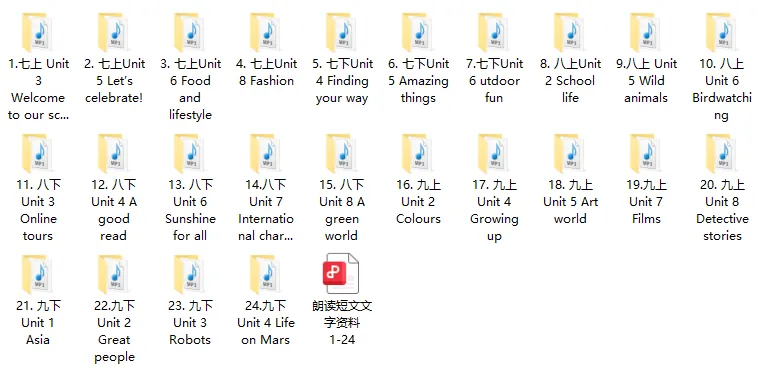Screen dimensions: 759x371
Task: Select the folder icon for 1.七上 Unit 3 Welcome
Action: click(38, 32)
